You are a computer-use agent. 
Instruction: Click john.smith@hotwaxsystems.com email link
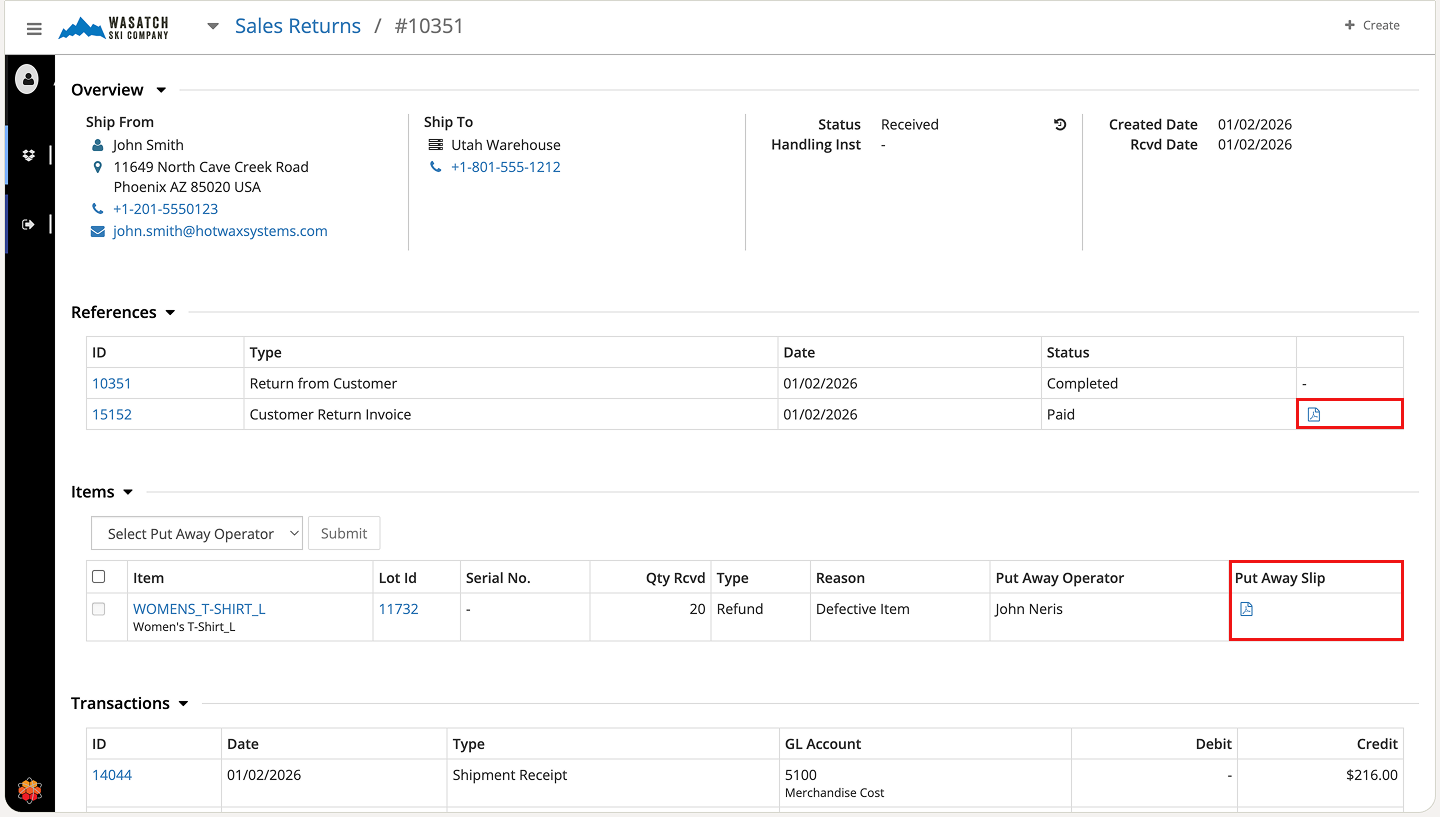(x=220, y=231)
